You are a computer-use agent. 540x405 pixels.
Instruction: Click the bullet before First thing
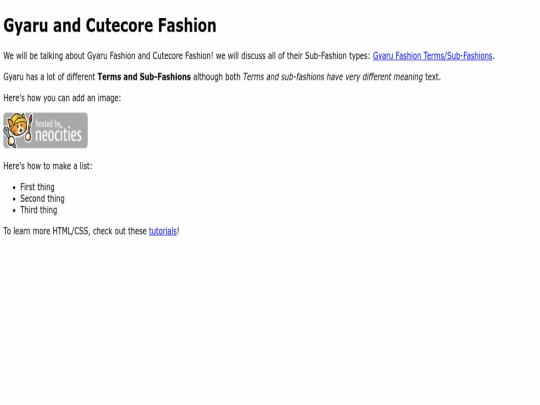click(14, 188)
